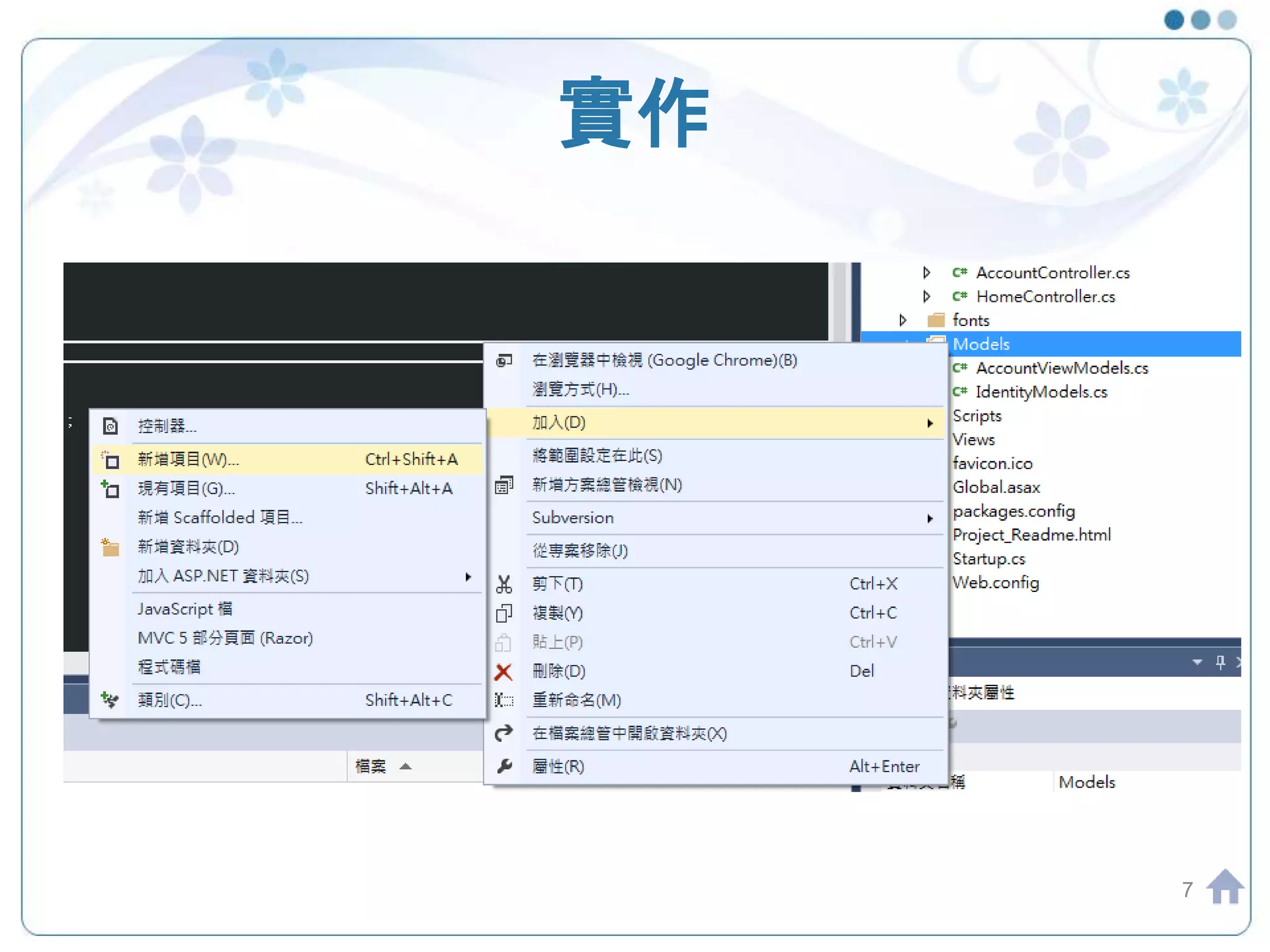This screenshot has height=952, width=1270.
Task: Open the Subversion submenu arrow
Action: (930, 518)
